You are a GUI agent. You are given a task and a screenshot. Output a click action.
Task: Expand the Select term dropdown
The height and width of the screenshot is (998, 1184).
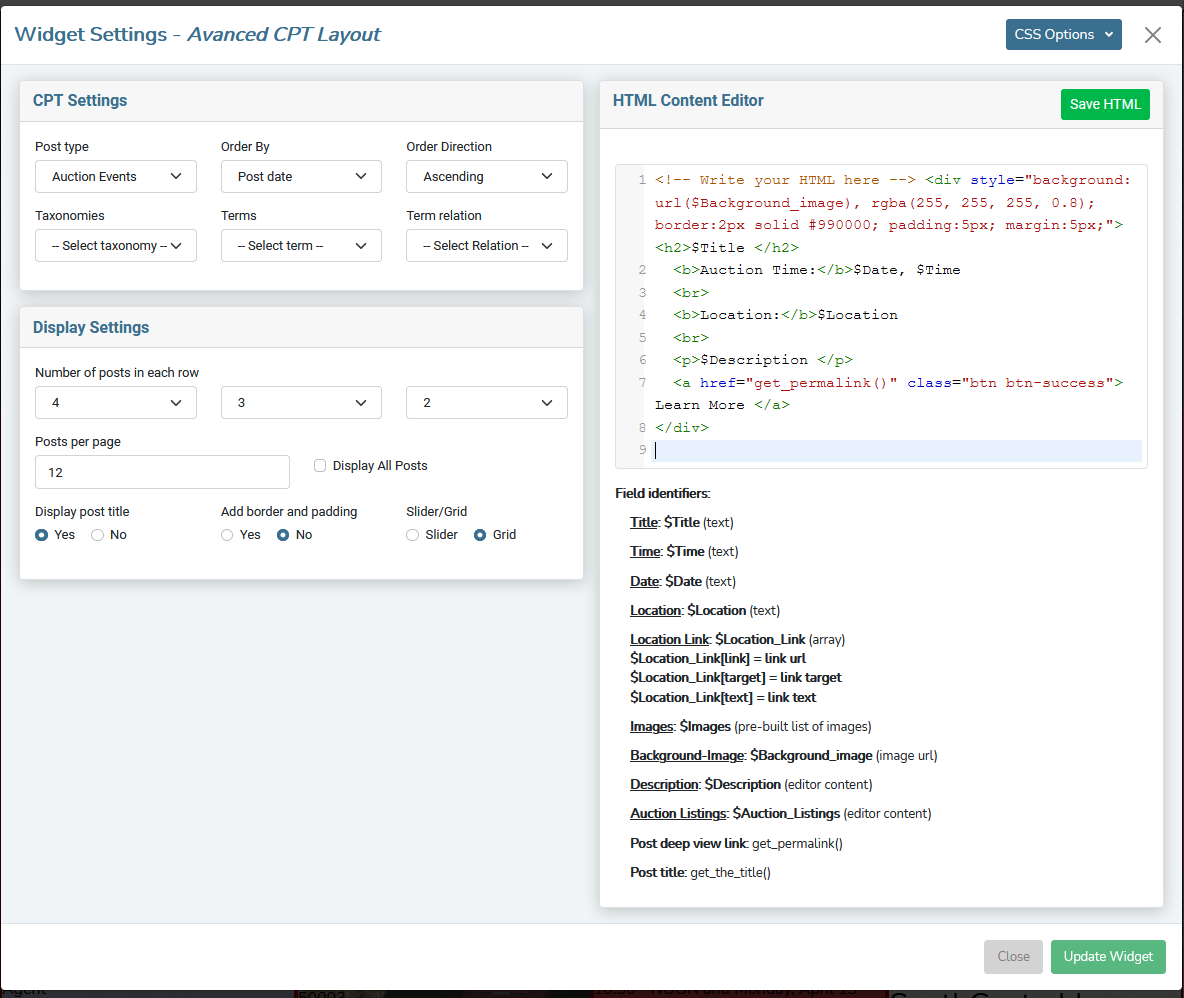pyautogui.click(x=301, y=245)
